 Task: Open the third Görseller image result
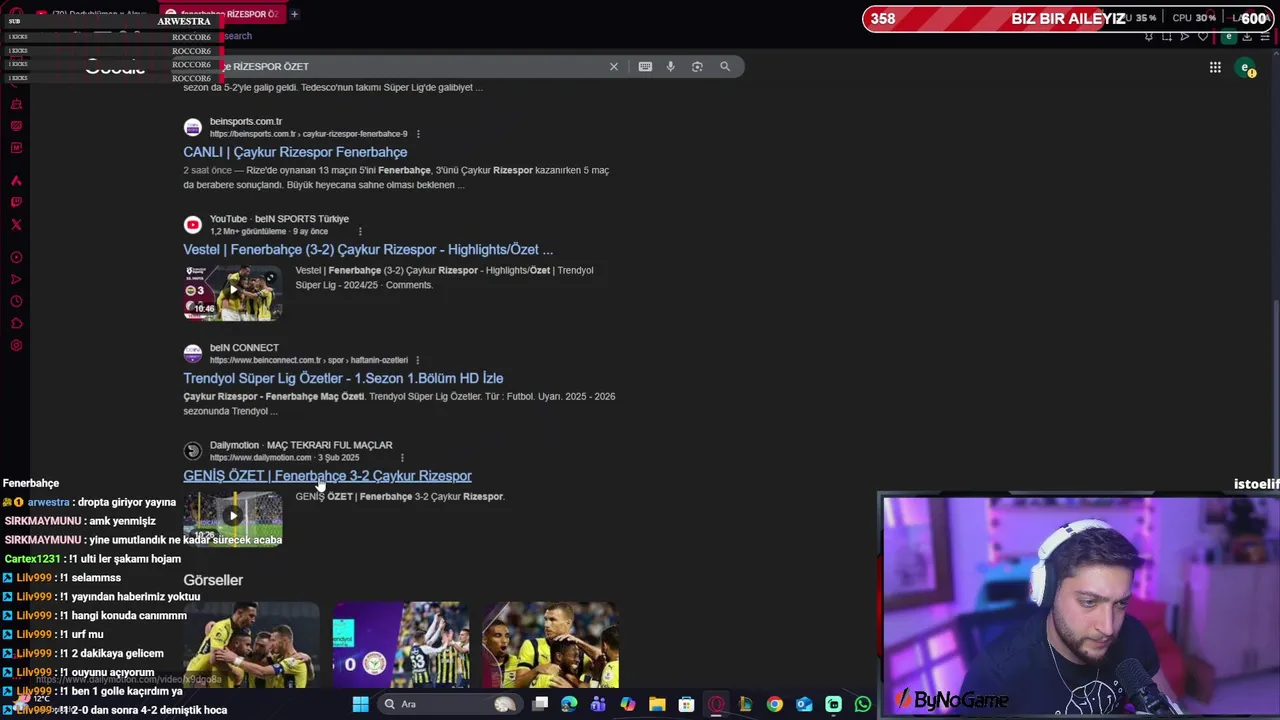[x=550, y=645]
